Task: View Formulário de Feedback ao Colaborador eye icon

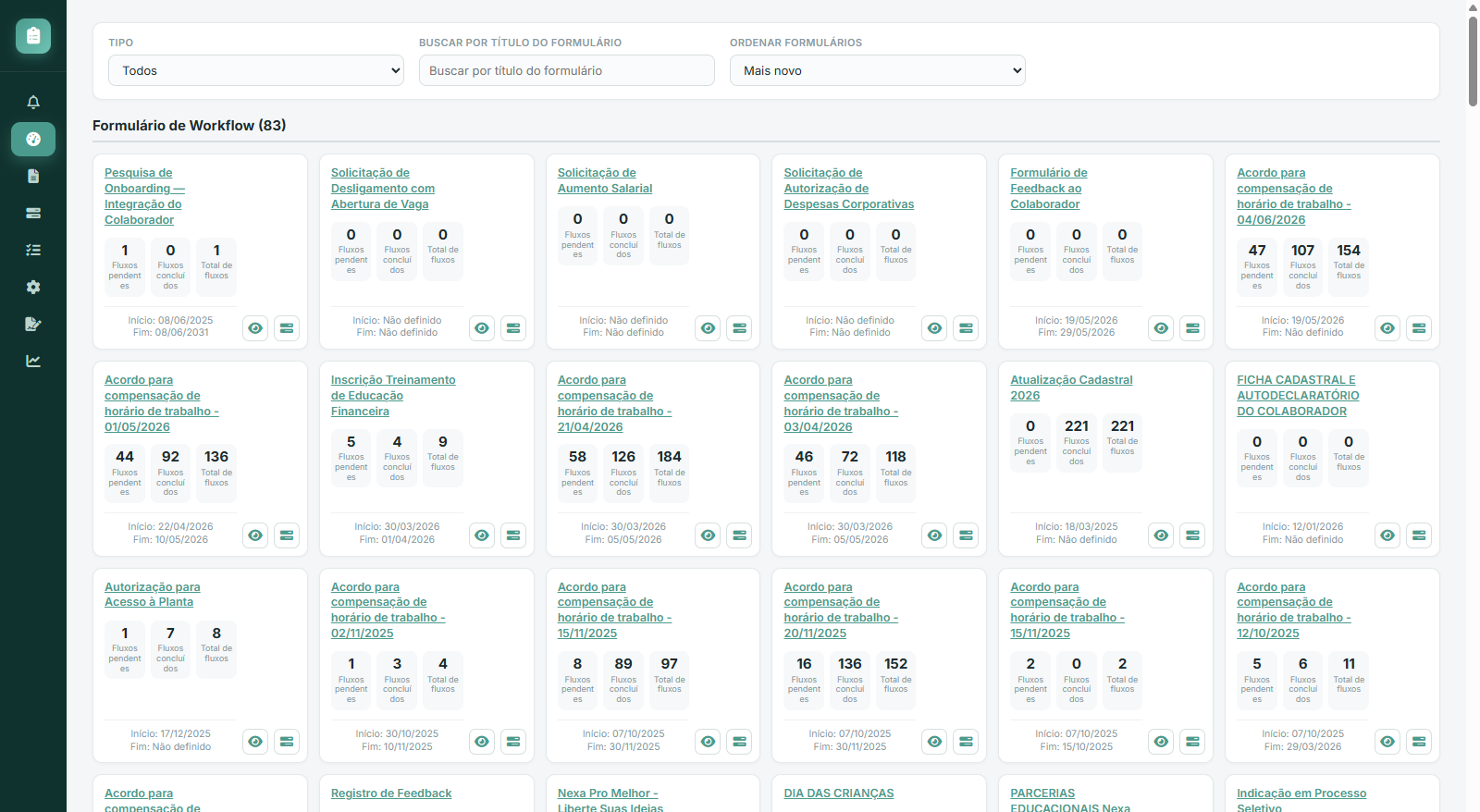Action: click(x=1161, y=328)
